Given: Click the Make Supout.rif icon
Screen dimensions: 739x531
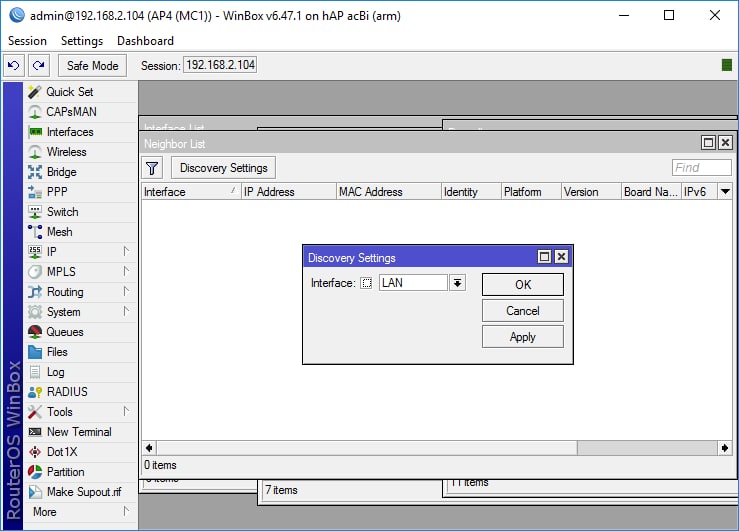Looking at the screenshot, I should pyautogui.click(x=34, y=492).
